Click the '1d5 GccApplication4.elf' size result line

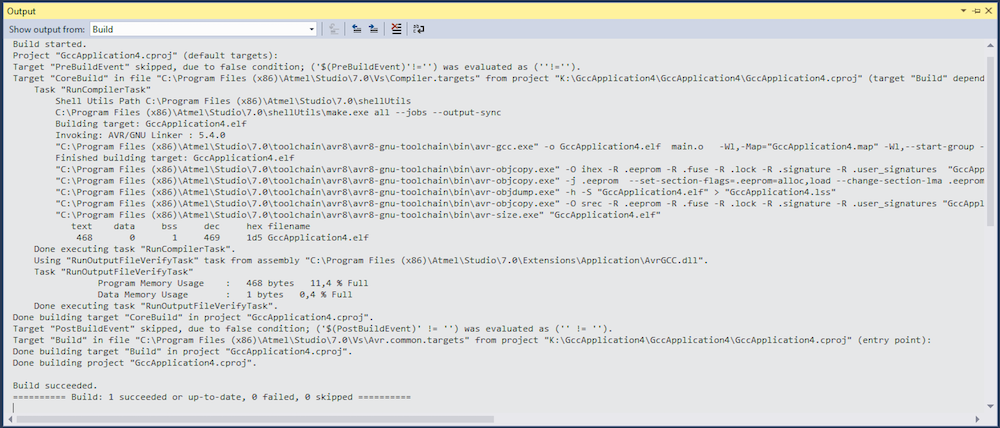tap(222, 238)
